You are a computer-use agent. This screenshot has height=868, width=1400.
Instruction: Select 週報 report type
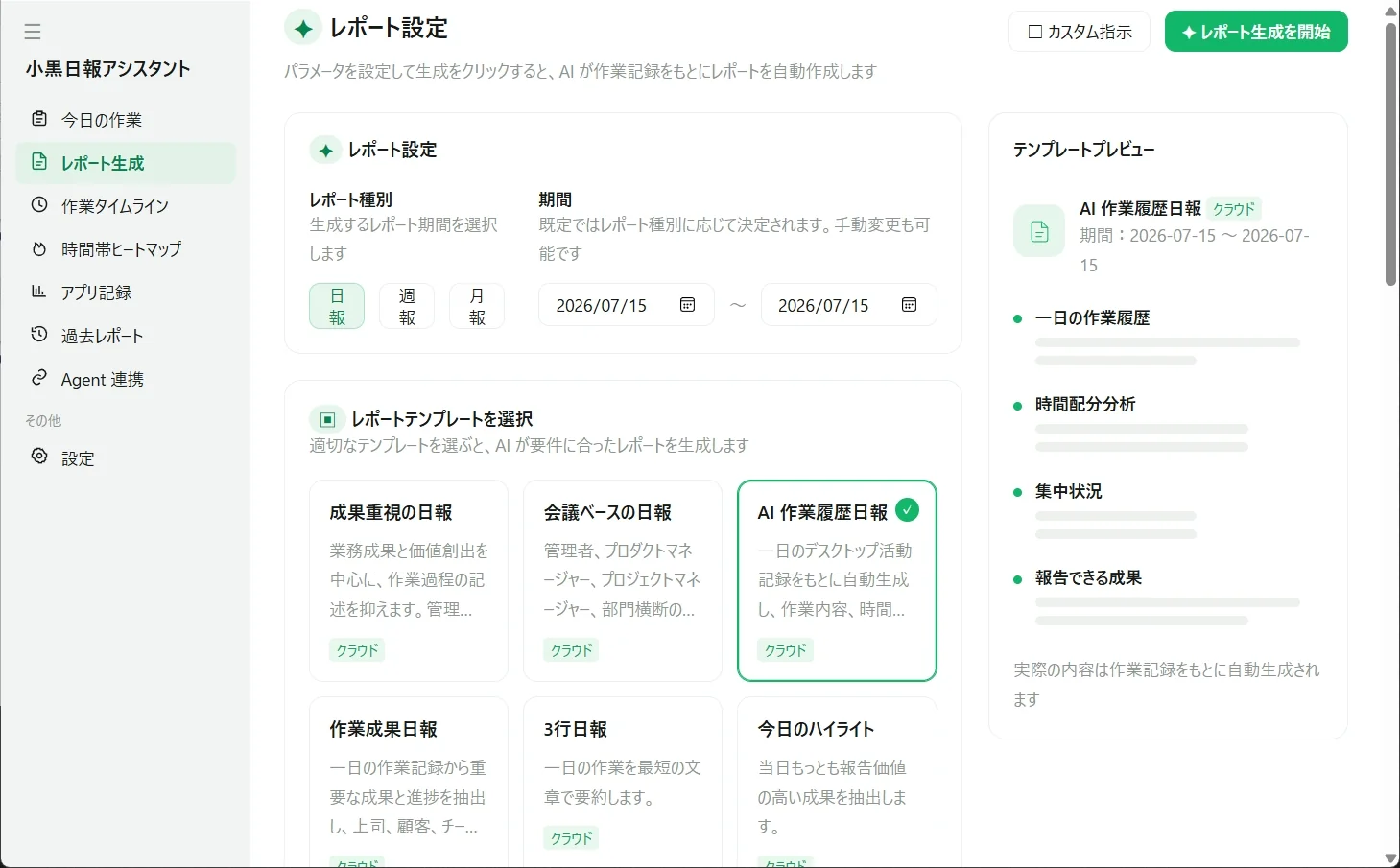point(407,306)
